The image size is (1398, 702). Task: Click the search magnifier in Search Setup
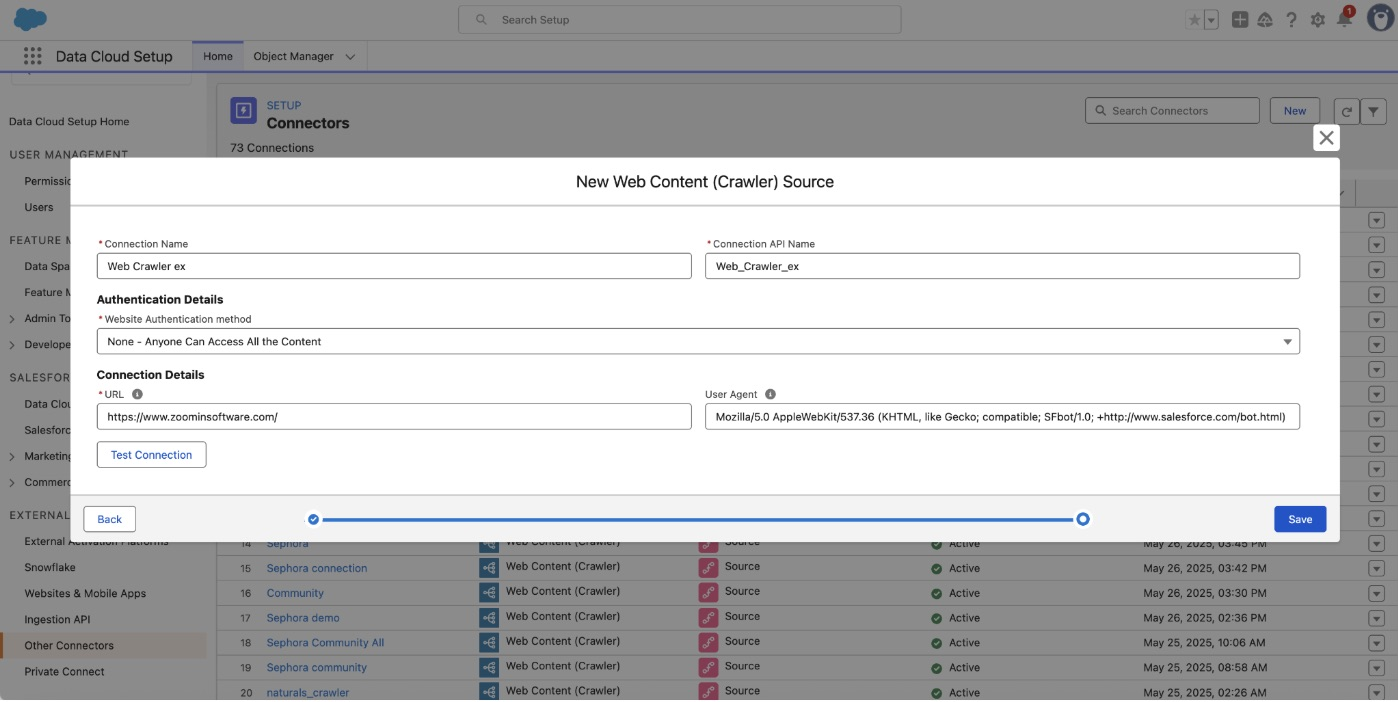[x=482, y=20]
